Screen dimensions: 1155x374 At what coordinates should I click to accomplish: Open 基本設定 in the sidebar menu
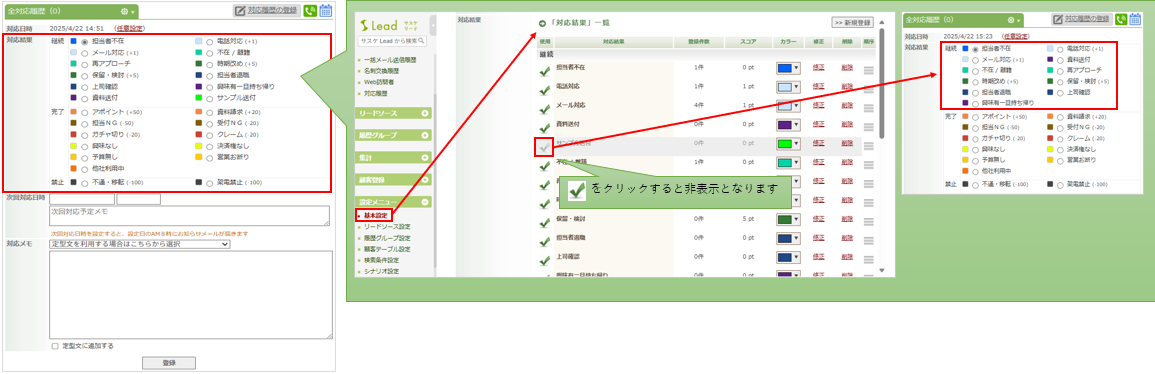point(375,216)
